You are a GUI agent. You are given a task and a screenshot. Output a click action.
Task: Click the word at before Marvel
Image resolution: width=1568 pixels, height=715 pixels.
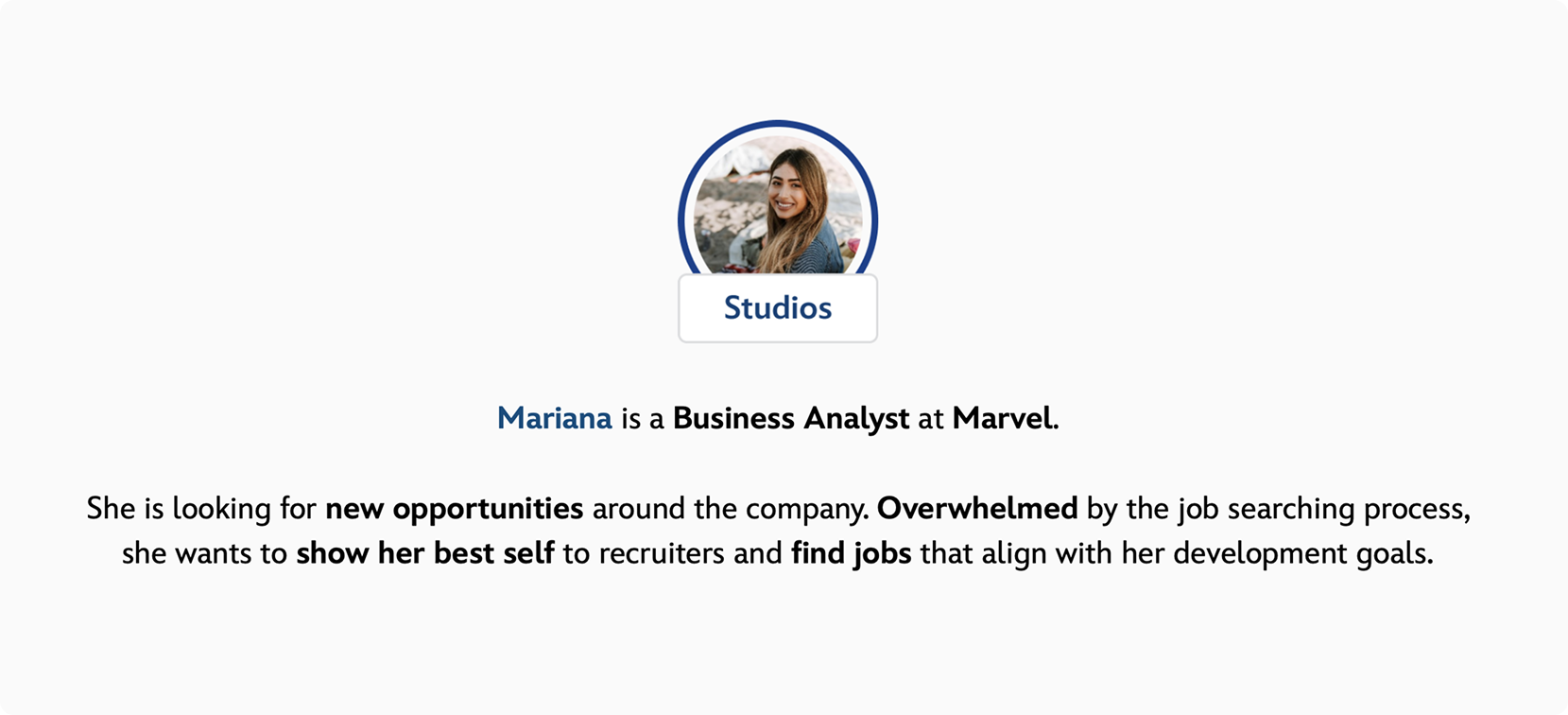(930, 418)
